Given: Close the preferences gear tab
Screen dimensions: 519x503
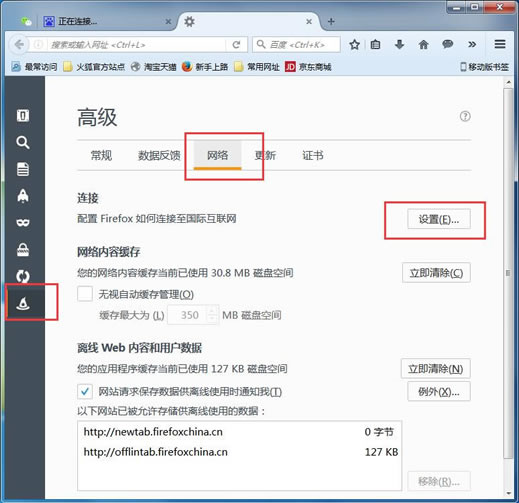Looking at the screenshot, I should tap(309, 22).
